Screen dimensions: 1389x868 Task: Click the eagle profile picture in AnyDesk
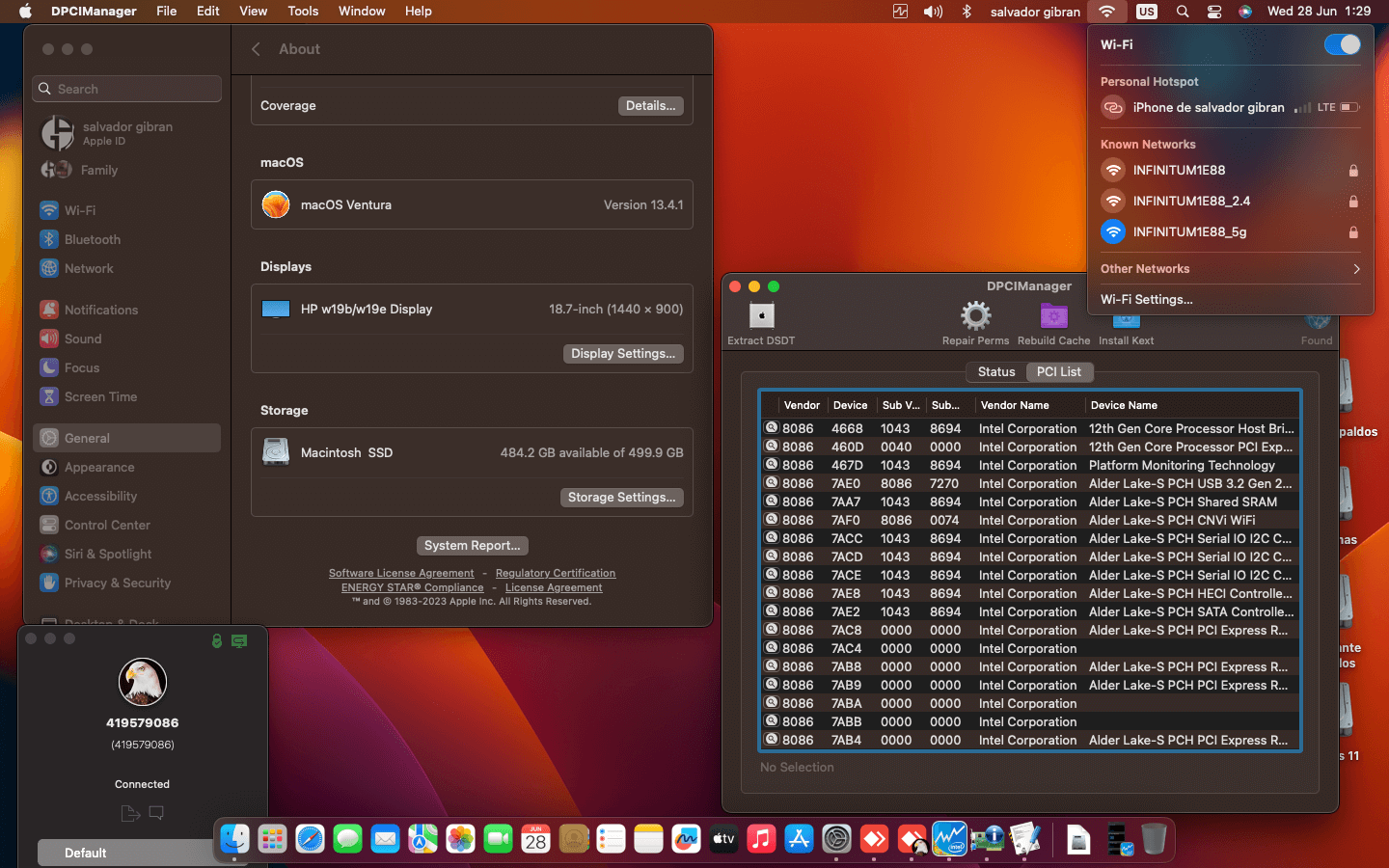(143, 682)
